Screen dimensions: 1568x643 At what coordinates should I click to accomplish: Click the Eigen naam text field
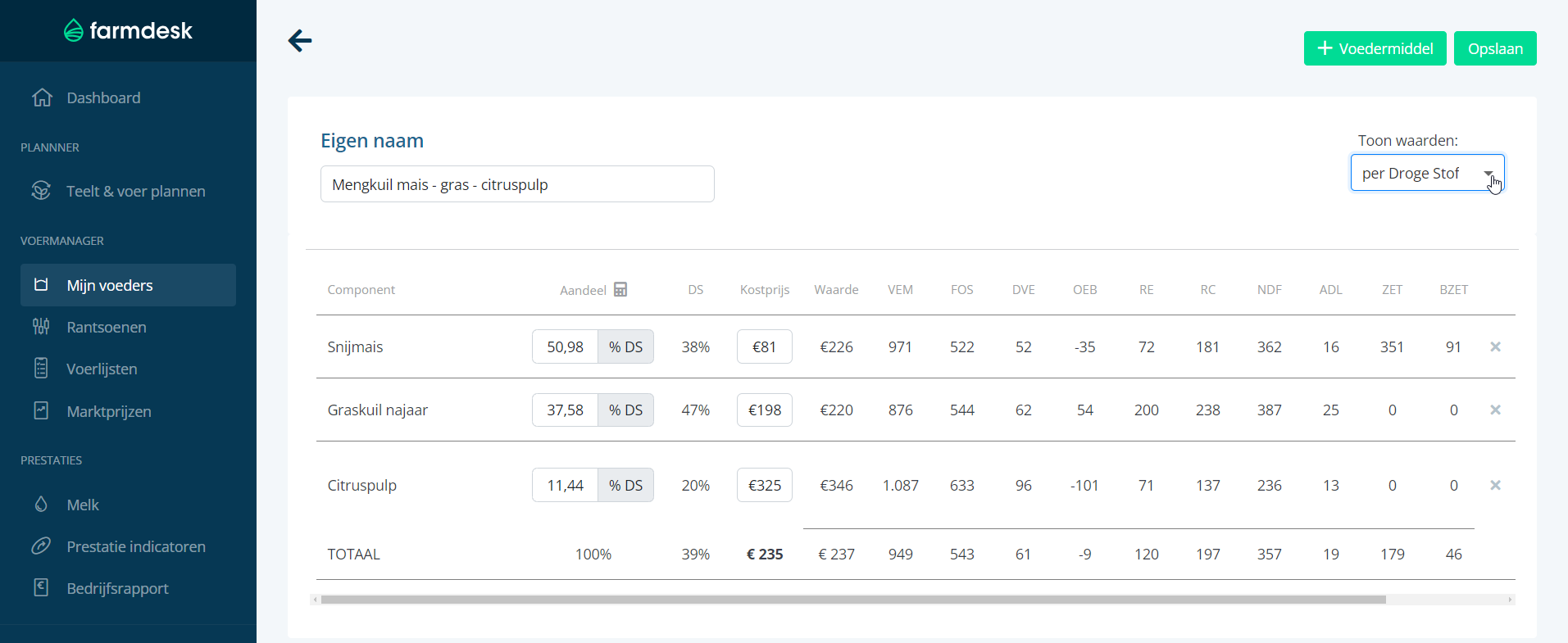516,184
